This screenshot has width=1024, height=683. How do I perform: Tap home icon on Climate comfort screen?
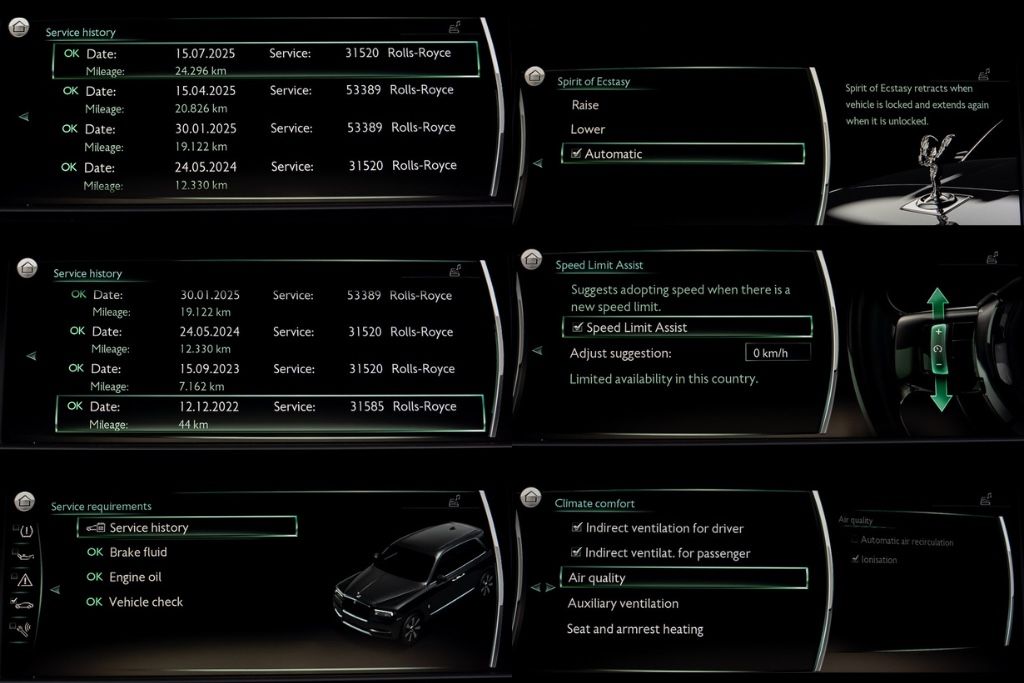click(531, 499)
